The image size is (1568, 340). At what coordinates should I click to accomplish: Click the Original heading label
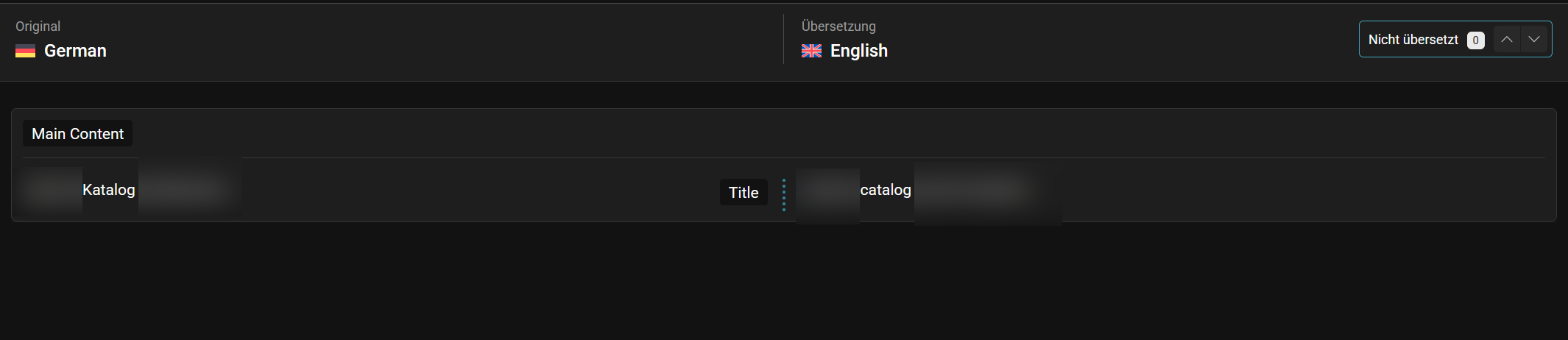[x=38, y=26]
